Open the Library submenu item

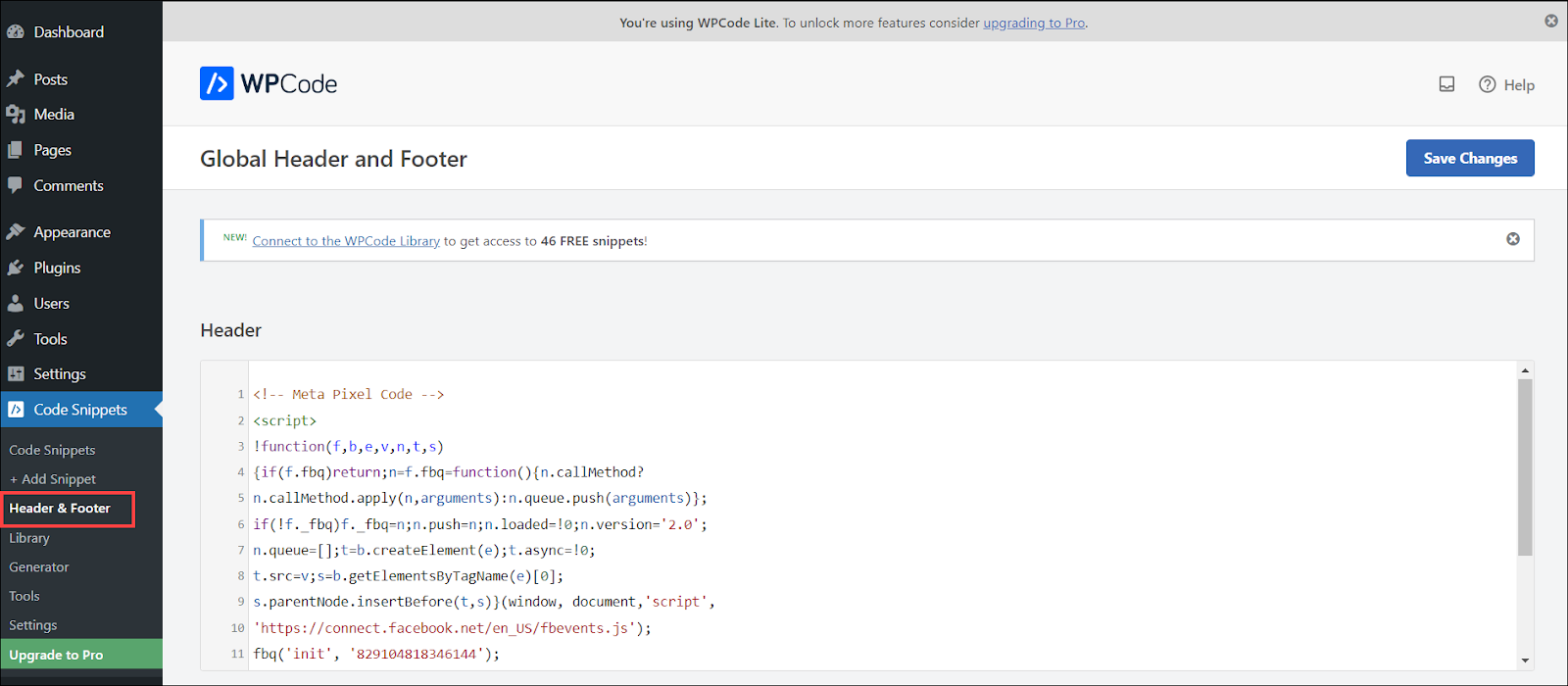(29, 538)
